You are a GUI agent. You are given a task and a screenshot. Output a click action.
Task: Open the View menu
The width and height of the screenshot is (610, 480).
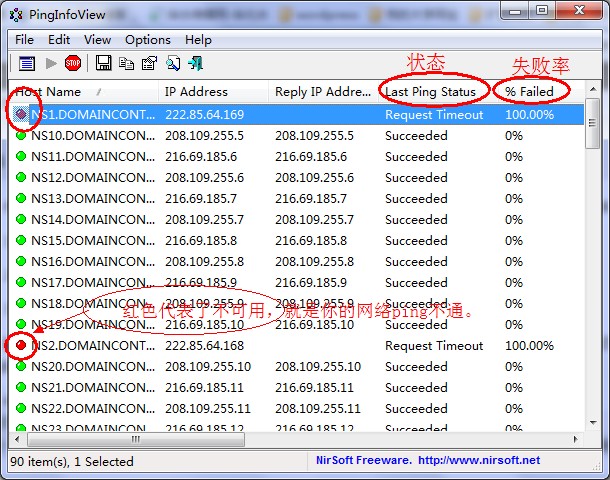98,39
